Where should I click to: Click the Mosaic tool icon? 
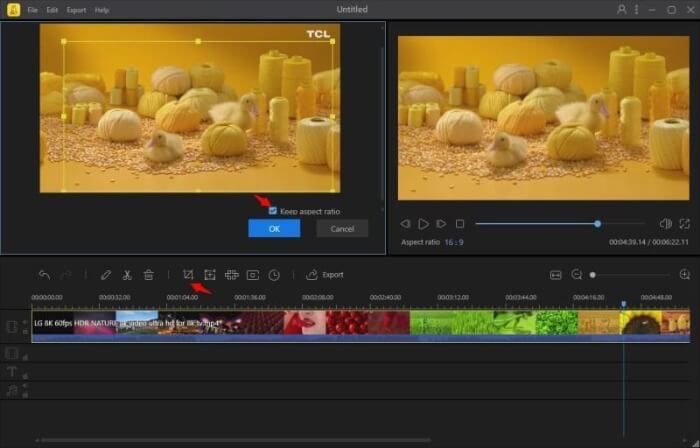(x=231, y=274)
